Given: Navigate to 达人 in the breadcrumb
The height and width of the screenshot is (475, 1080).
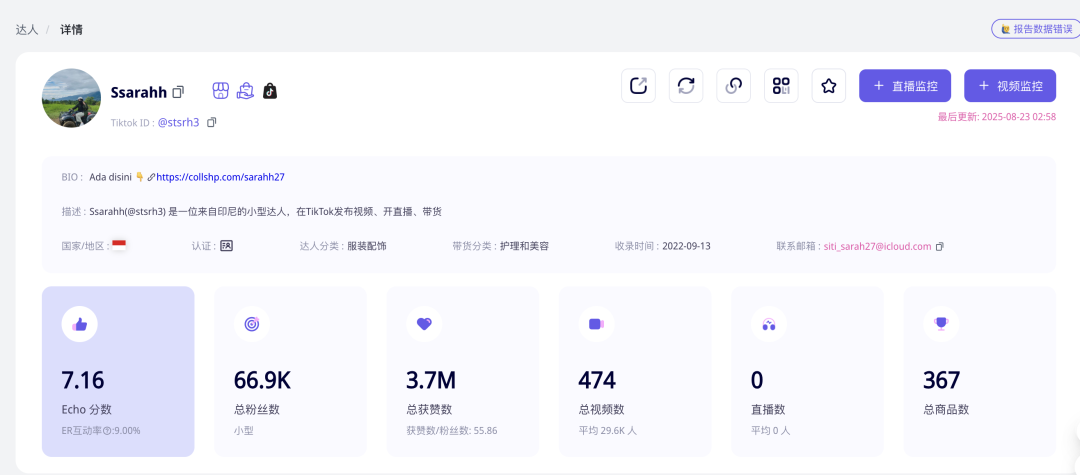Looking at the screenshot, I should pos(27,29).
